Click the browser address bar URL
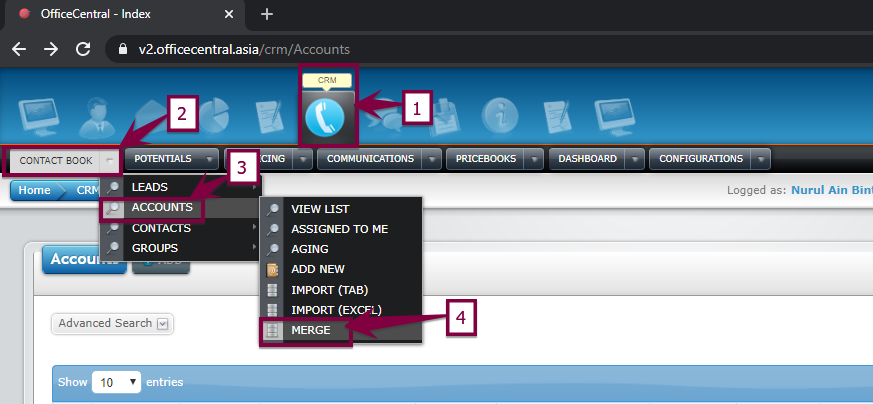The height and width of the screenshot is (404, 873). [244, 50]
